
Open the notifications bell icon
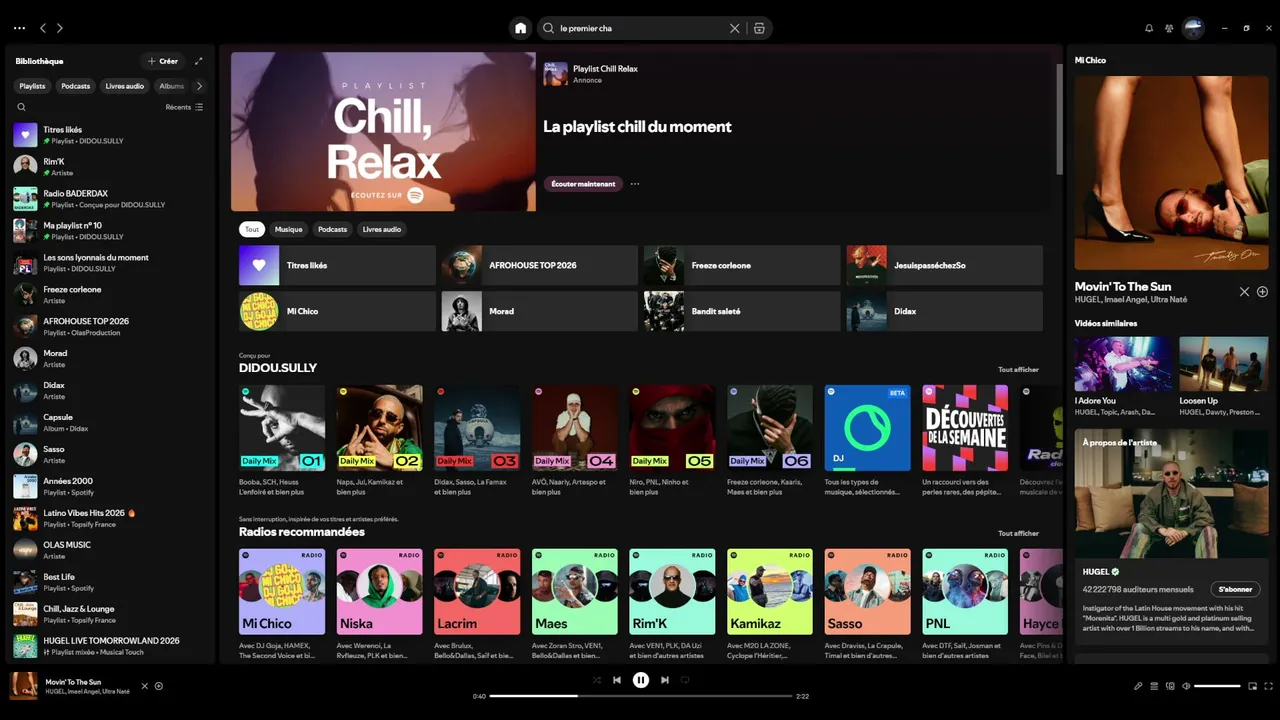1149,28
